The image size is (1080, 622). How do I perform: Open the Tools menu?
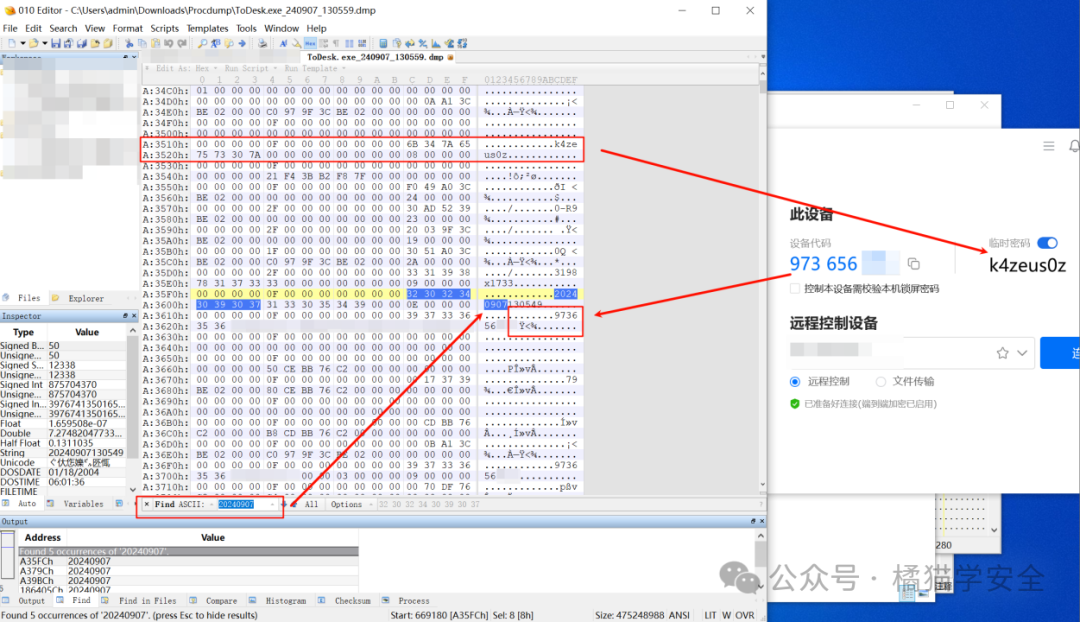(246, 28)
